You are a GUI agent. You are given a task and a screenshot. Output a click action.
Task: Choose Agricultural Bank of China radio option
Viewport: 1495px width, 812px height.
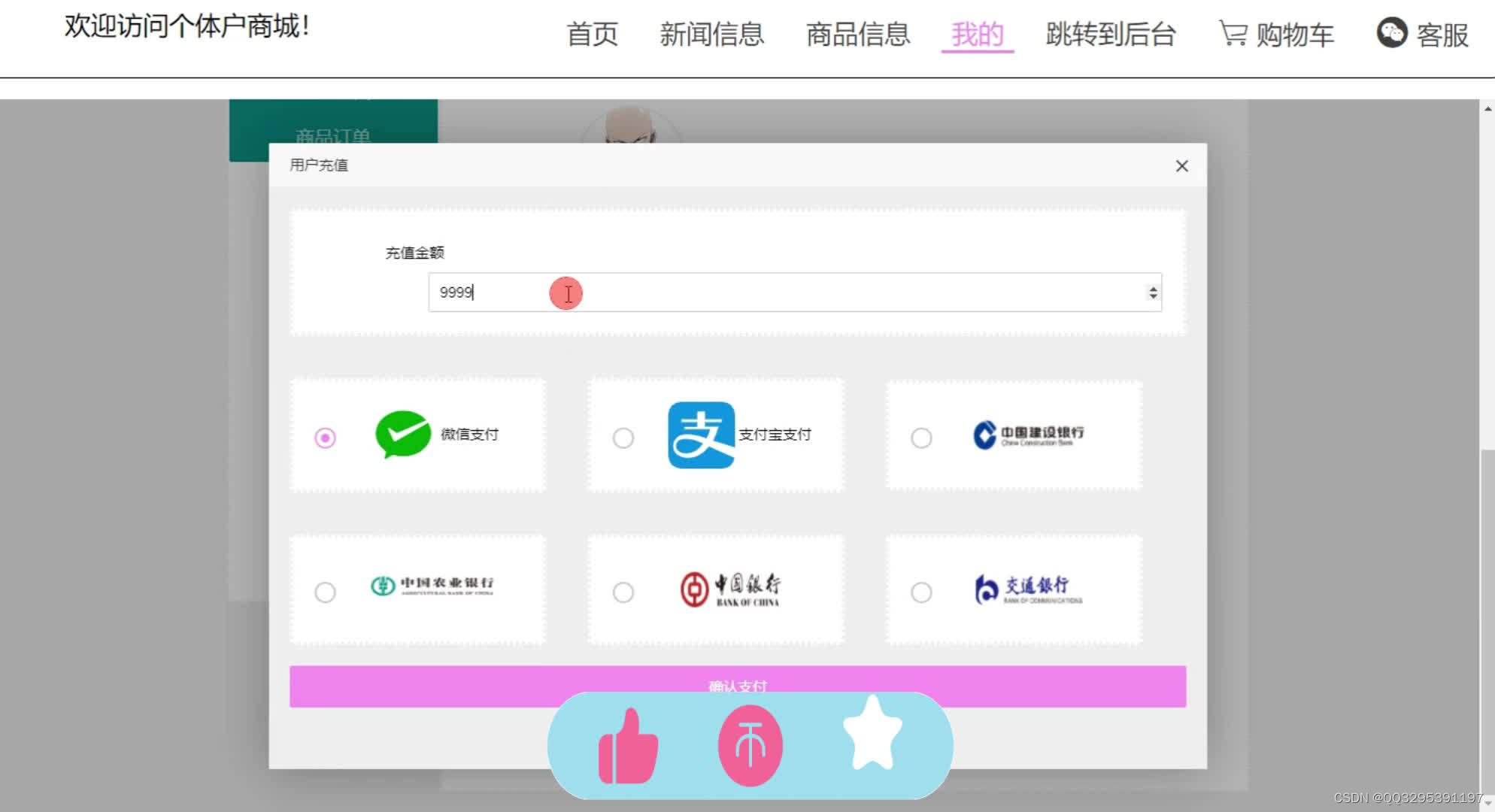point(325,592)
